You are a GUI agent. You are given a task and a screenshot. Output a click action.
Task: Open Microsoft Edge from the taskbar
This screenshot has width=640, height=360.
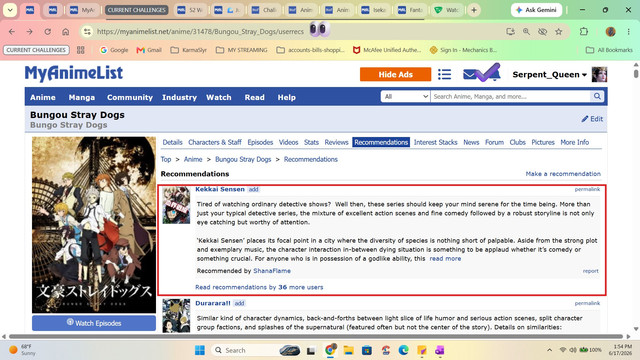[403, 350]
